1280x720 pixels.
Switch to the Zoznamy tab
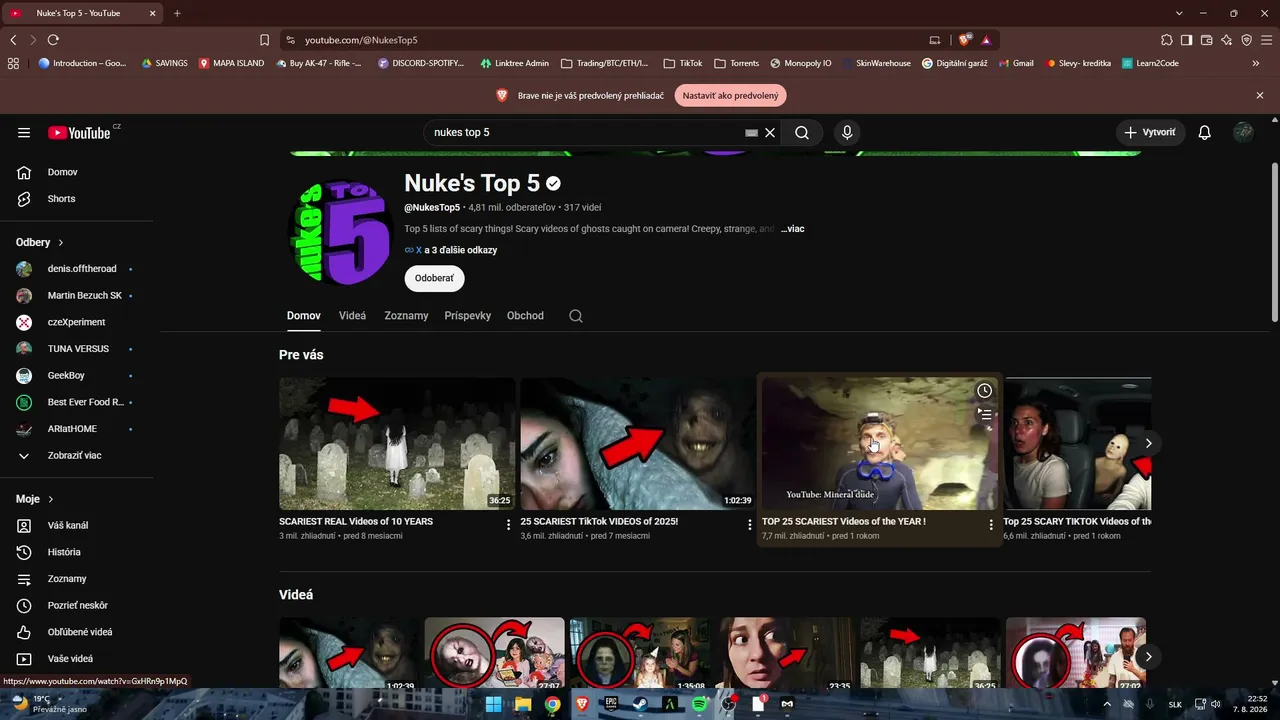406,316
